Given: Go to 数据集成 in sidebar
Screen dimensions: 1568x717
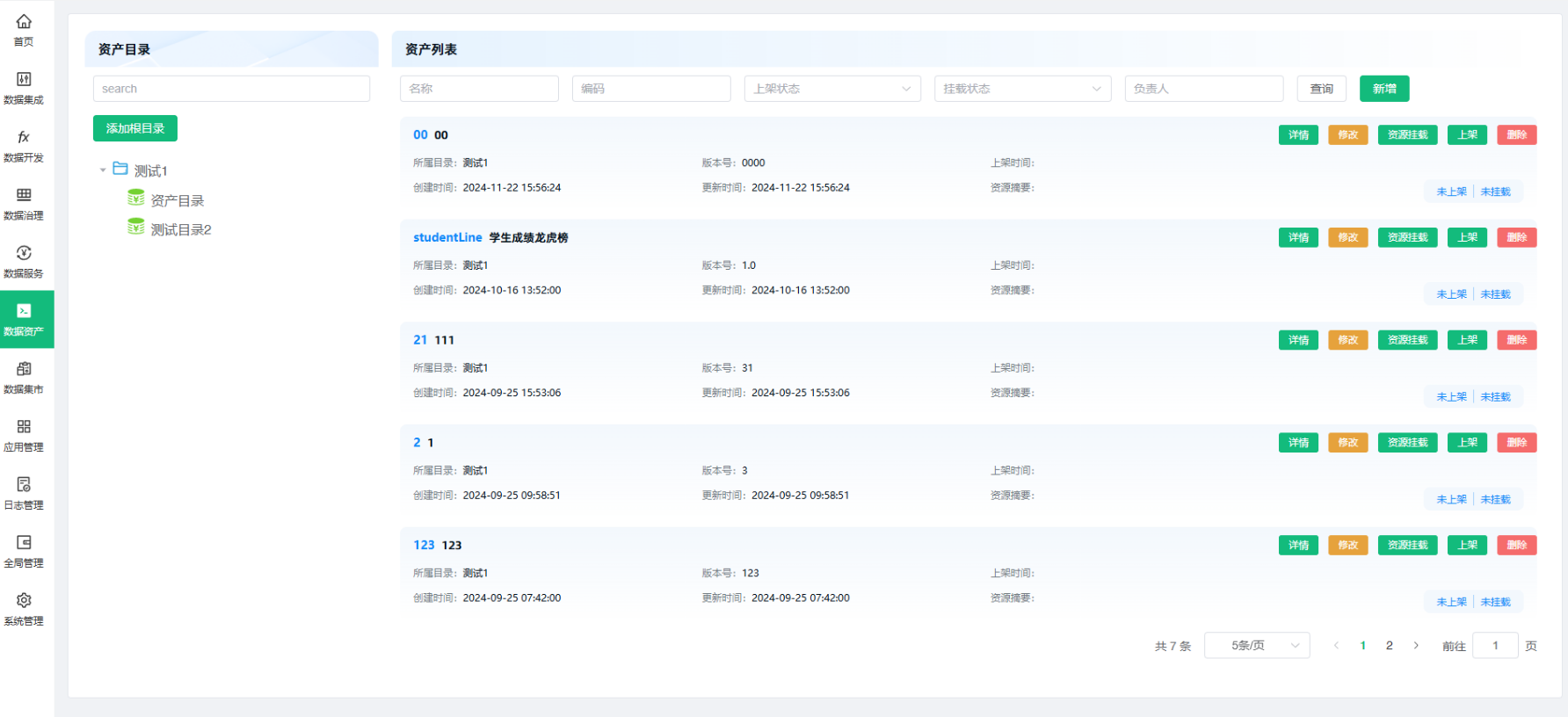Looking at the screenshot, I should pyautogui.click(x=24, y=80).
